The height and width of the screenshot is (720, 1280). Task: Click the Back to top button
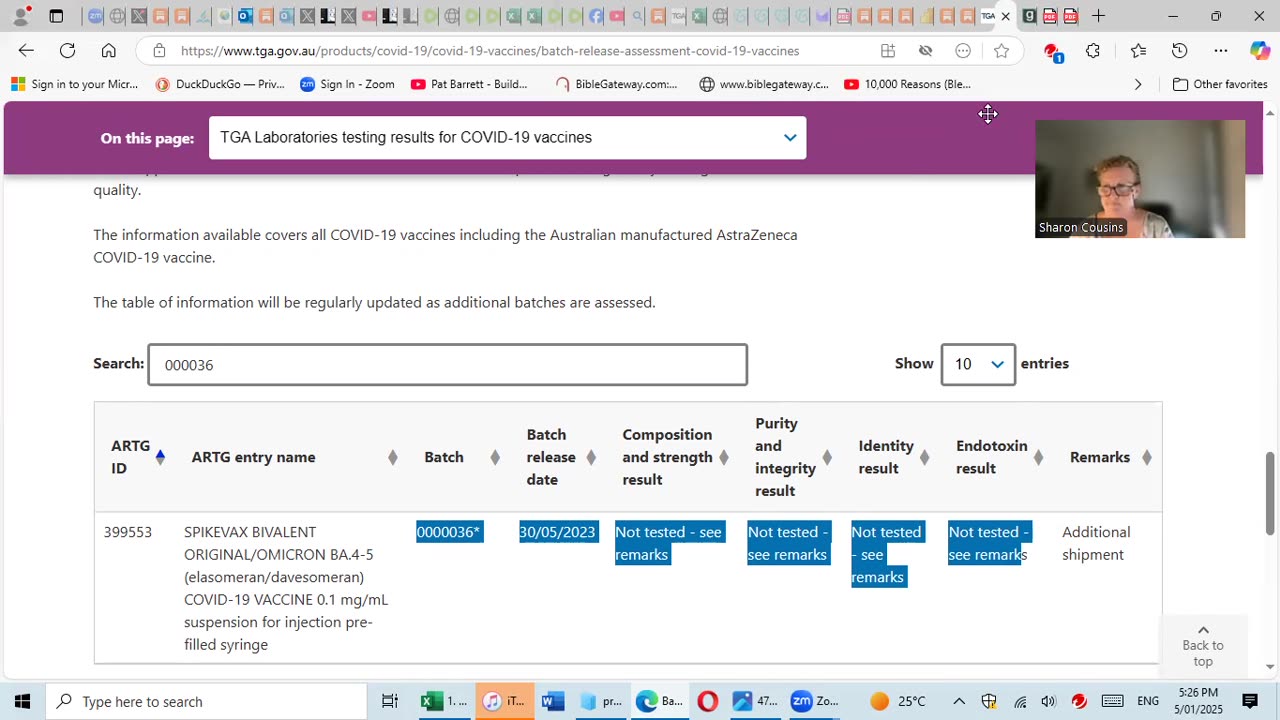(1203, 645)
